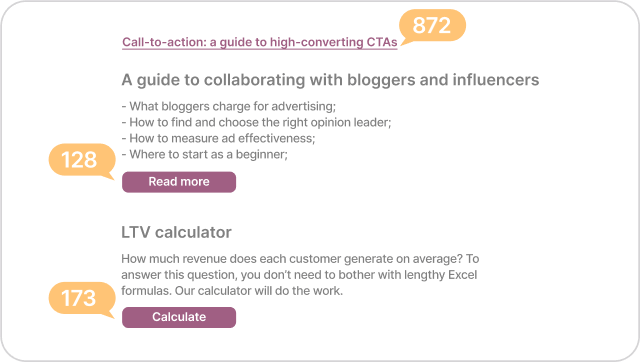Click the 173 clicks speech bubble

pyautogui.click(x=82, y=299)
